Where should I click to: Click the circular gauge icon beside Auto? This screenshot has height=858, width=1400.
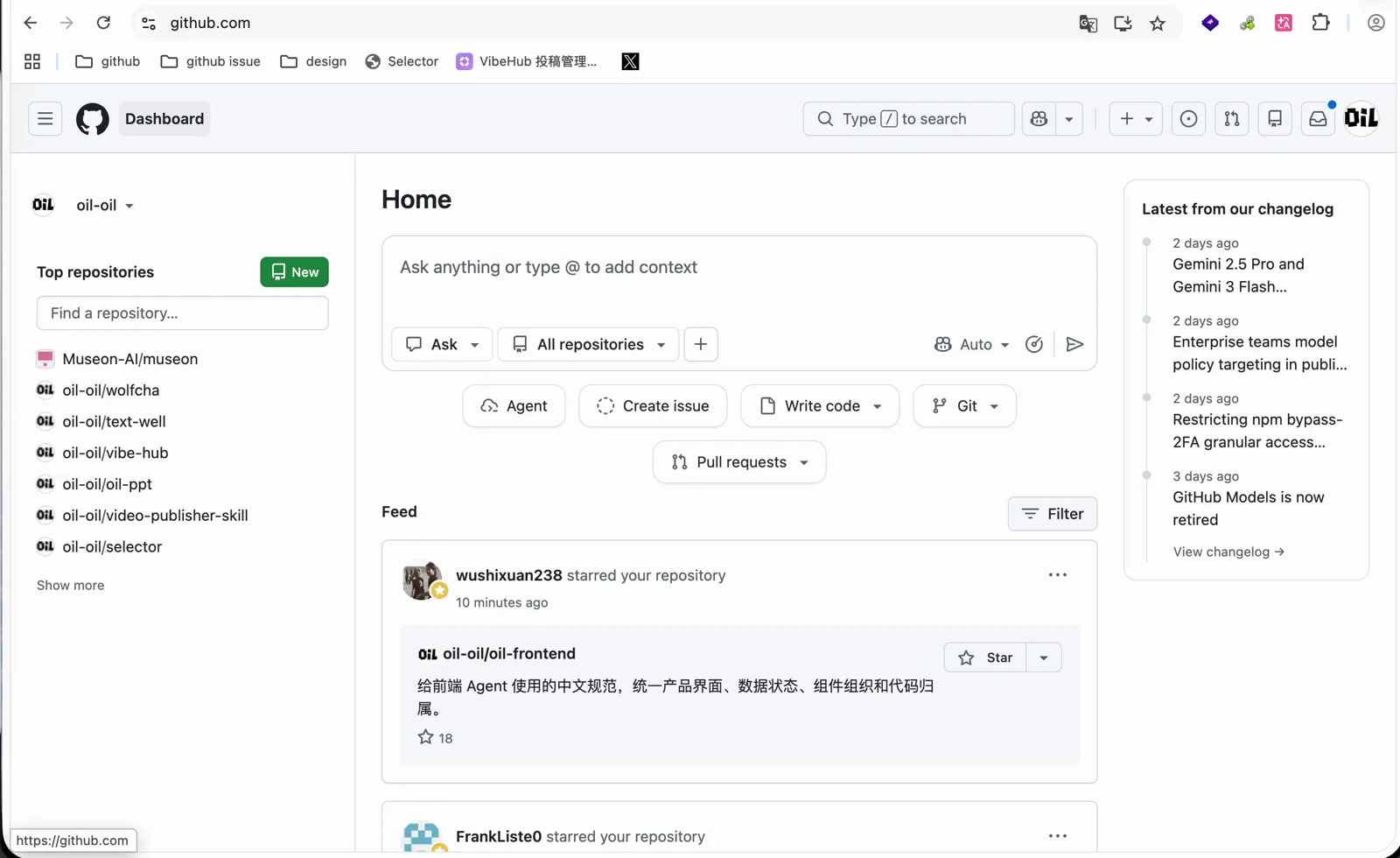1034,344
